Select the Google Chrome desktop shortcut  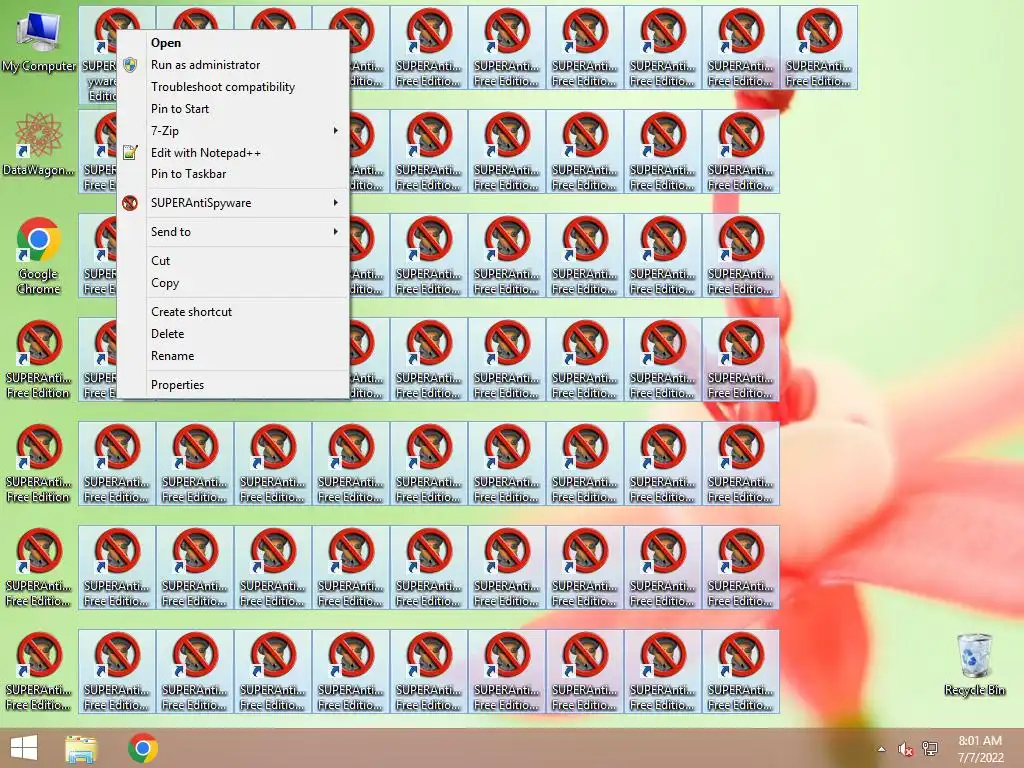(39, 255)
